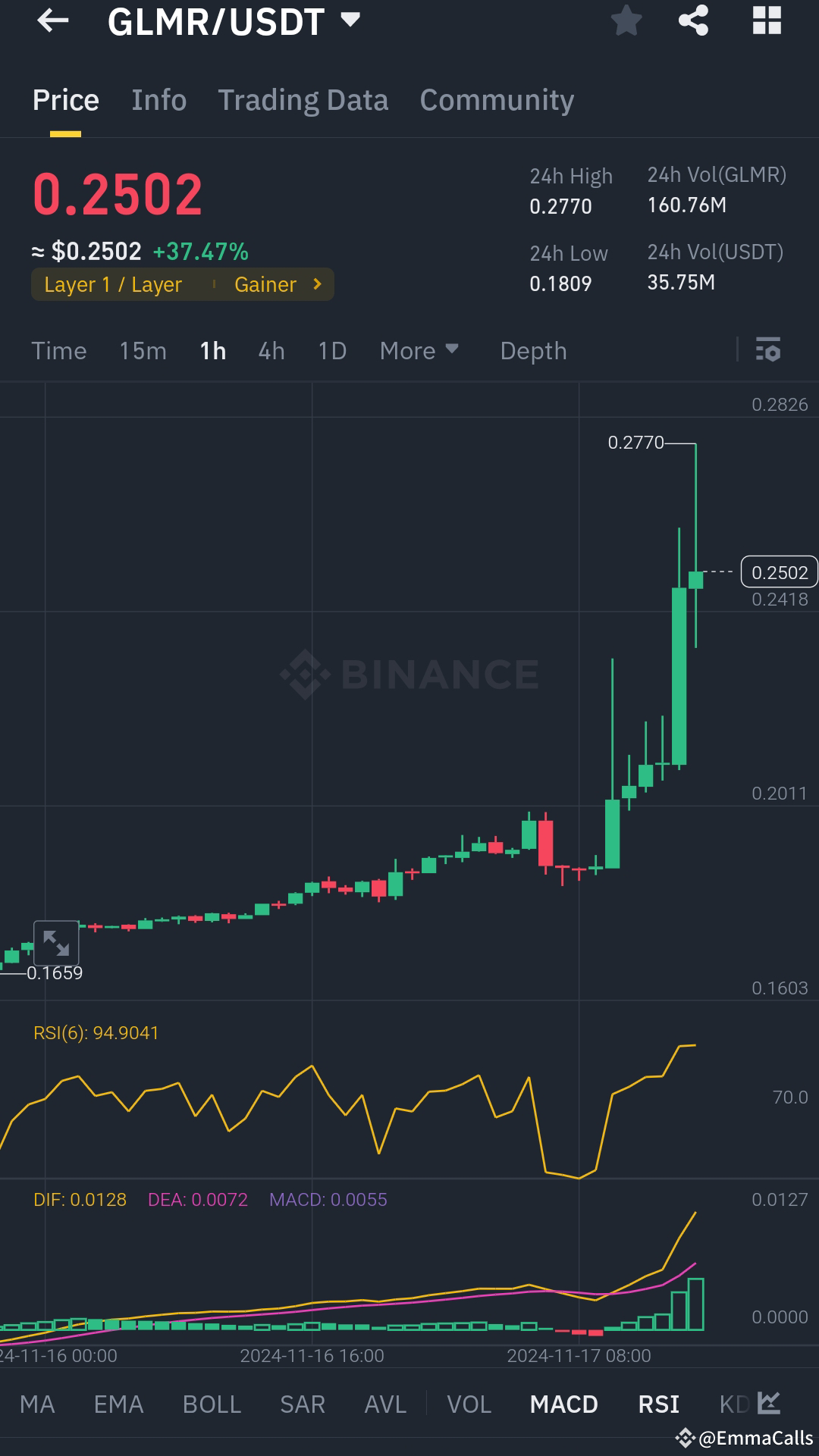Switch to the 1D timeframe
The image size is (819, 1456).
331,350
